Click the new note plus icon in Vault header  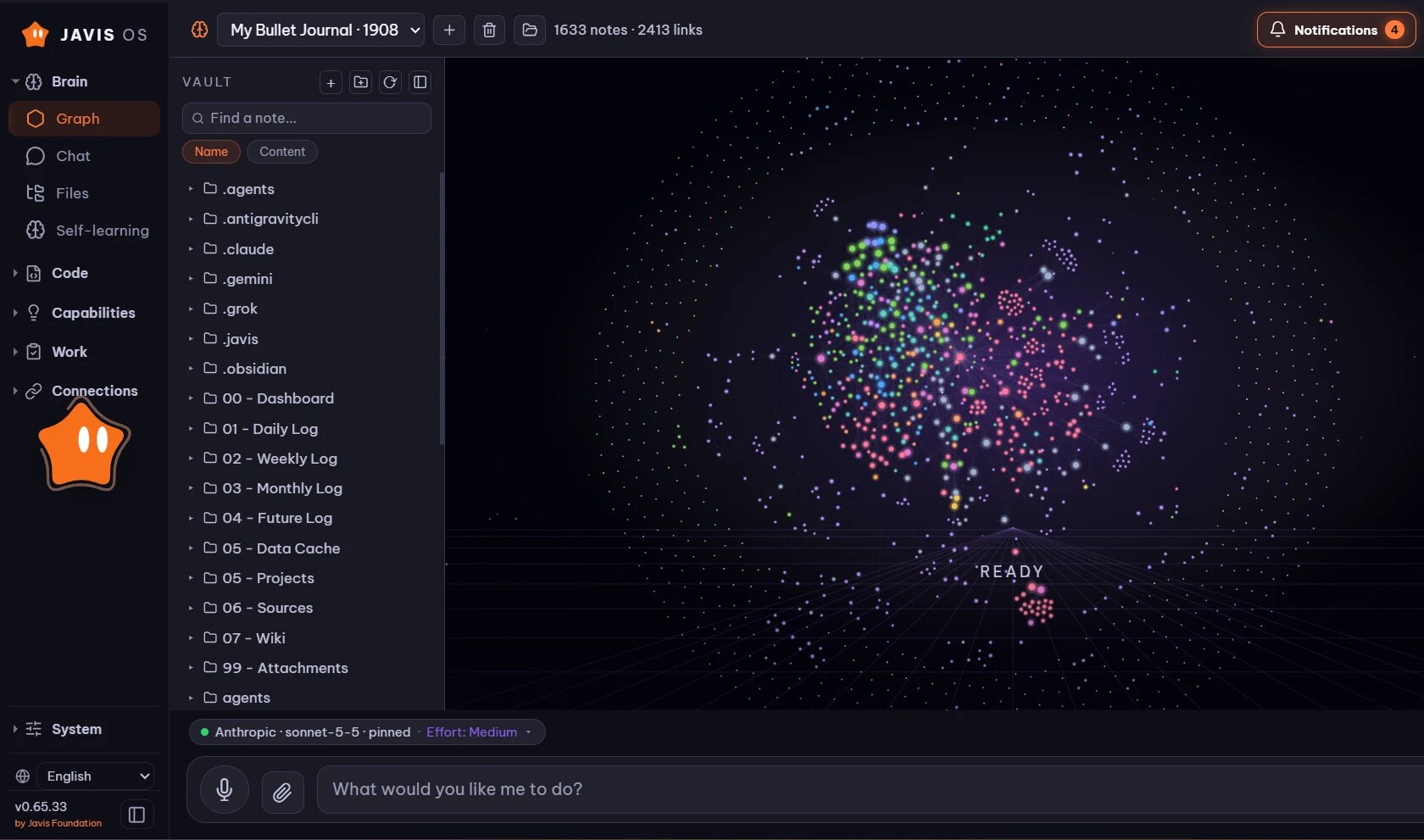coord(331,82)
